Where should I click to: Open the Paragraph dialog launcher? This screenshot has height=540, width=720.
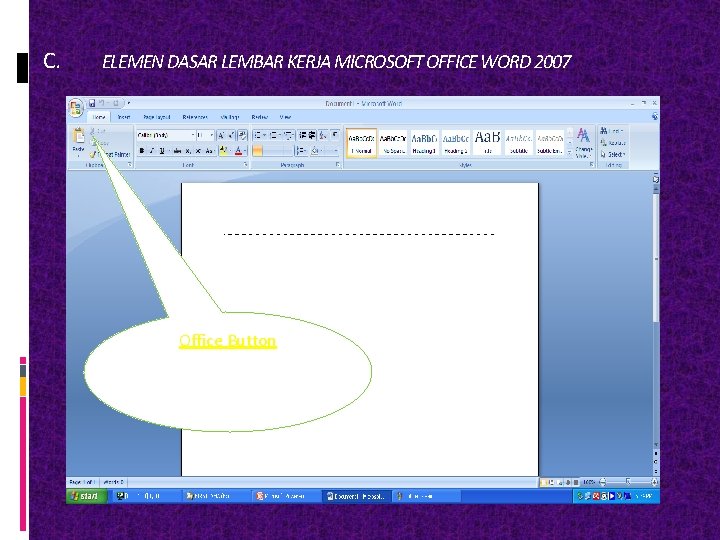338,164
